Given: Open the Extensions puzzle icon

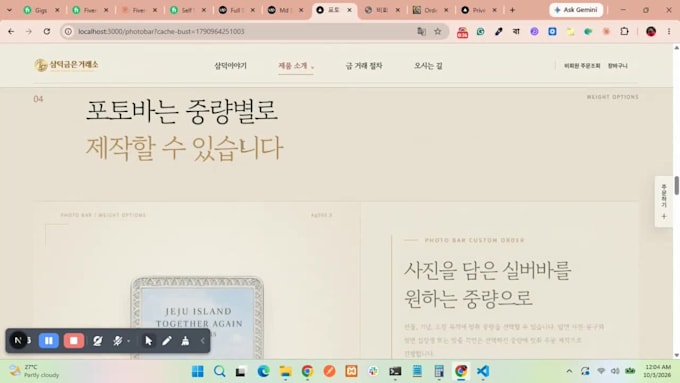Looking at the screenshot, I should [624, 31].
